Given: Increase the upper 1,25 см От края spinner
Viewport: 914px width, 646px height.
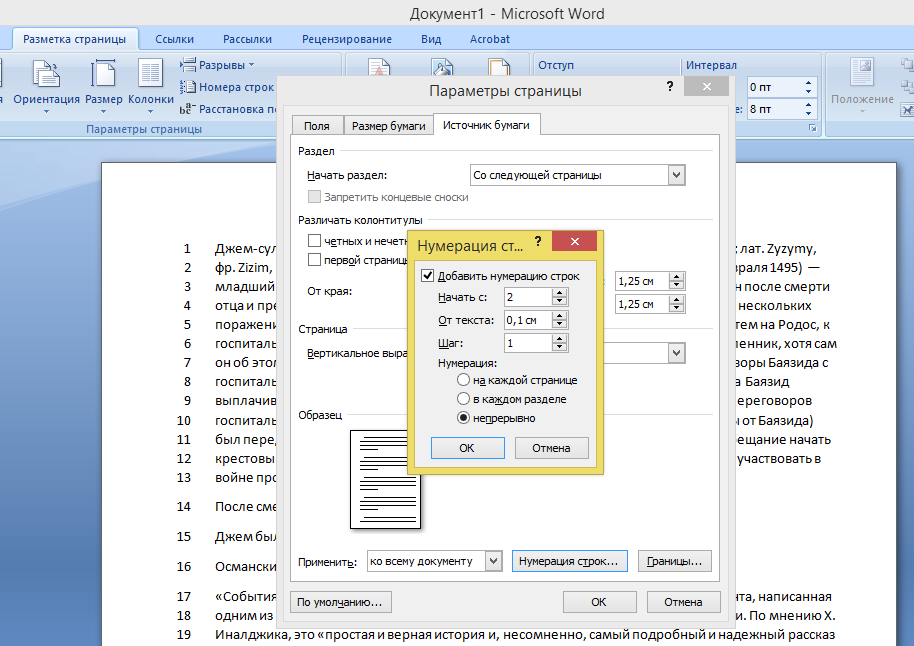Looking at the screenshot, I should click(676, 277).
